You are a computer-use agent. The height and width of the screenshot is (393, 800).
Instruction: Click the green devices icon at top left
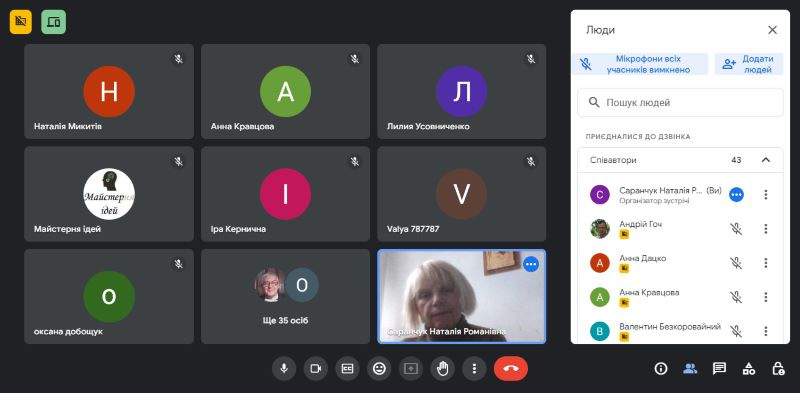54,22
